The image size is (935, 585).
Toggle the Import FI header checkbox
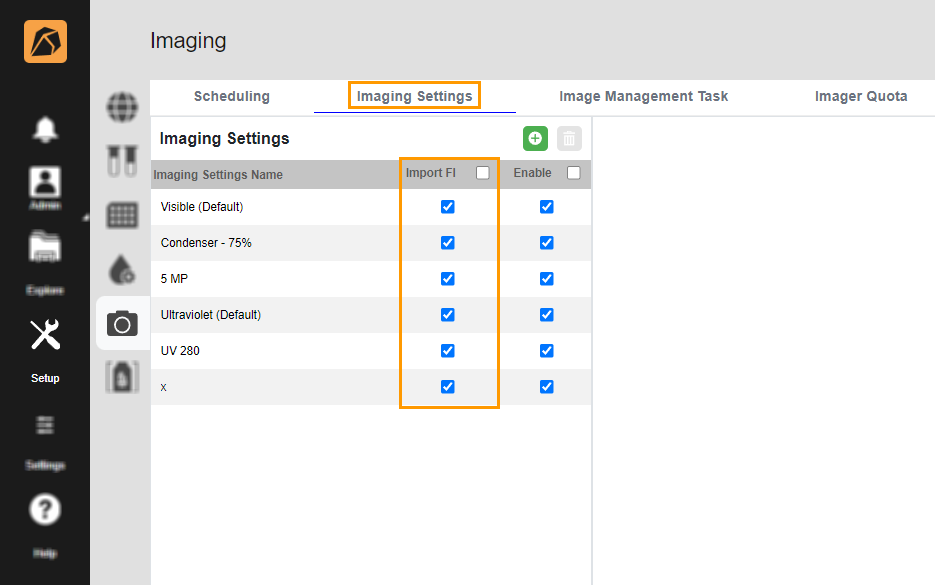click(x=483, y=173)
